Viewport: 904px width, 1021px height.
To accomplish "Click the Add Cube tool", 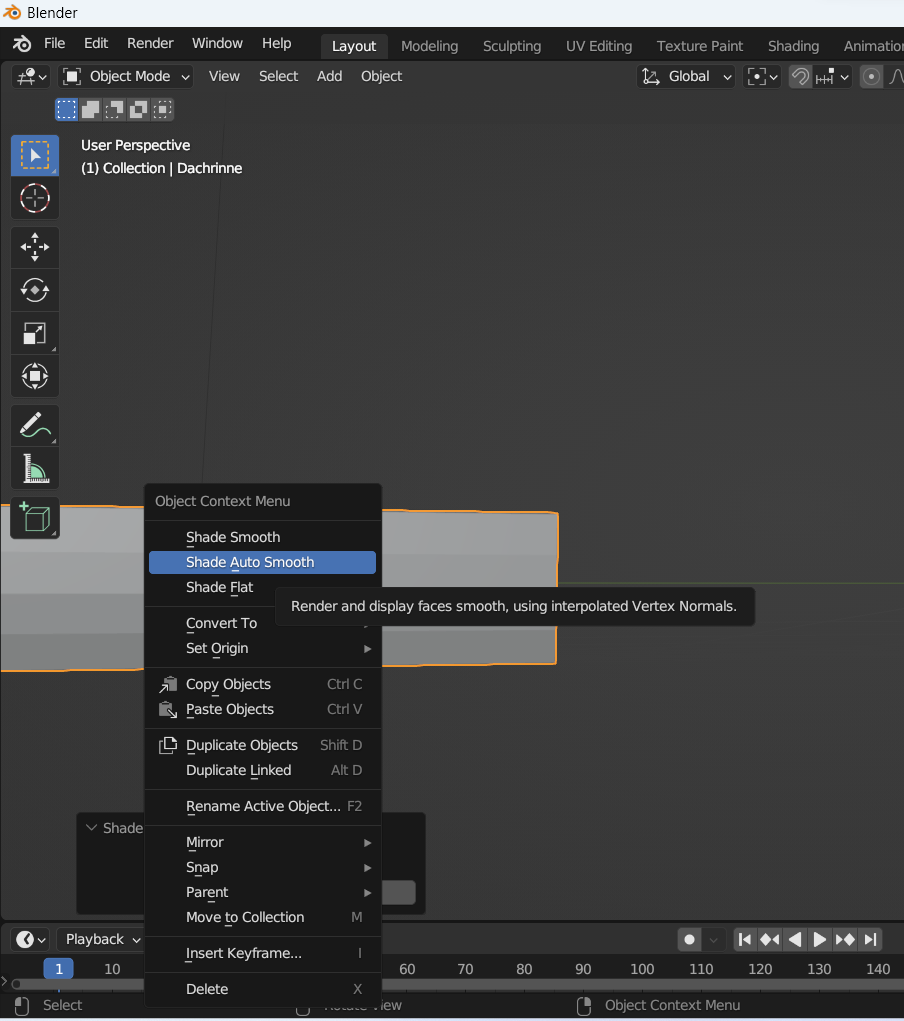I will [x=35, y=518].
